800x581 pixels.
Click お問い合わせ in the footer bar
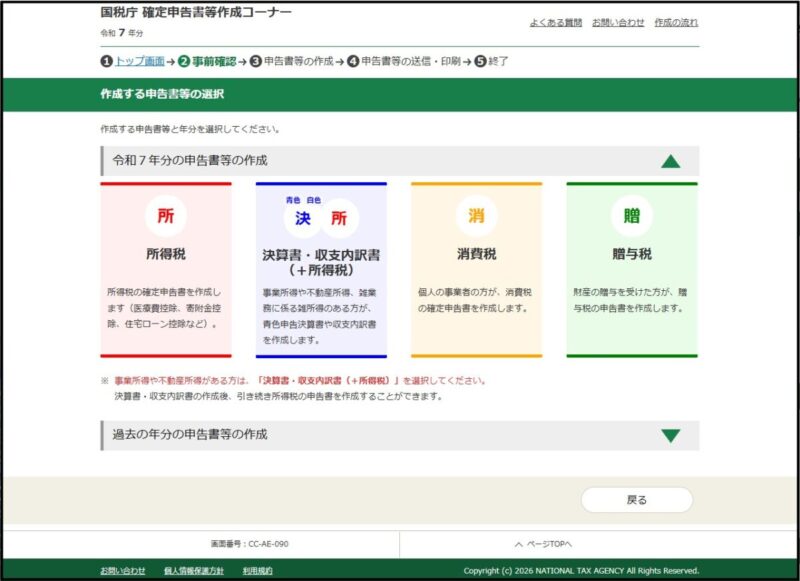tap(122, 571)
